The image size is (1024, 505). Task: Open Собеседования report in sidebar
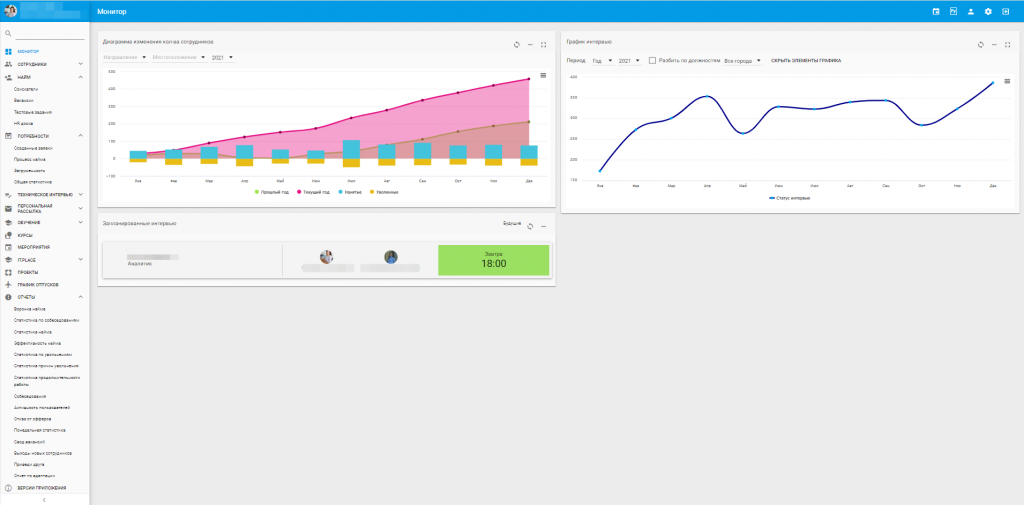tap(30, 397)
